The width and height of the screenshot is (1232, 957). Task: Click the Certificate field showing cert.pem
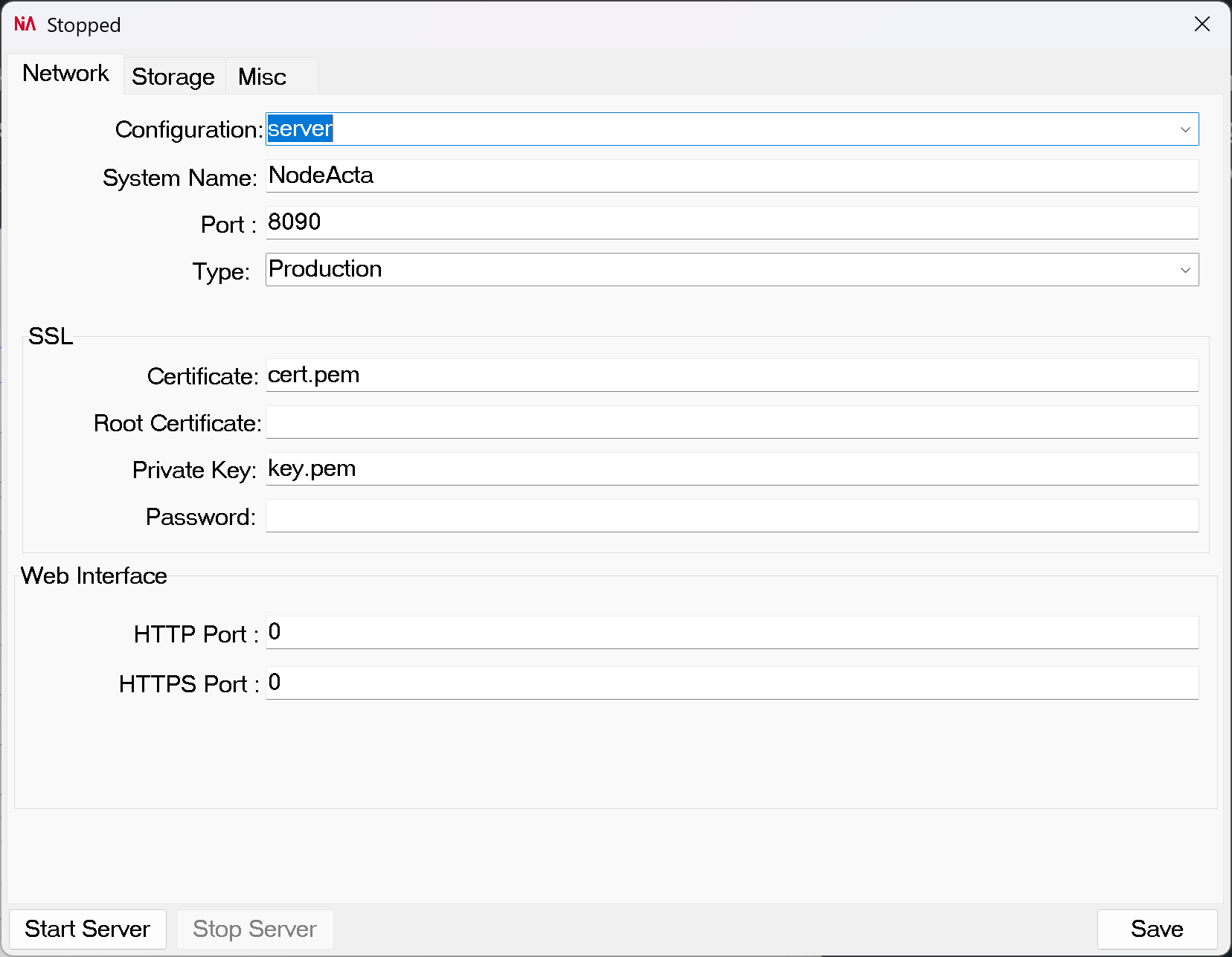point(731,376)
